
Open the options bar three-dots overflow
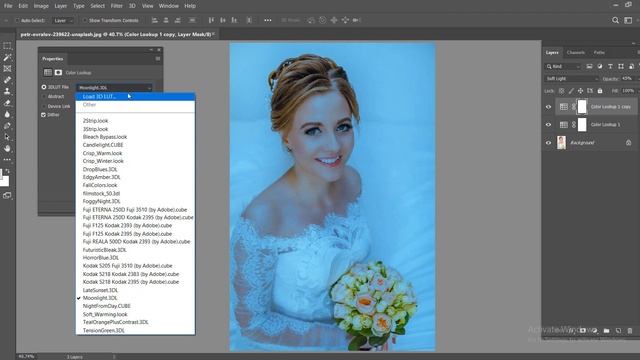coord(267,20)
